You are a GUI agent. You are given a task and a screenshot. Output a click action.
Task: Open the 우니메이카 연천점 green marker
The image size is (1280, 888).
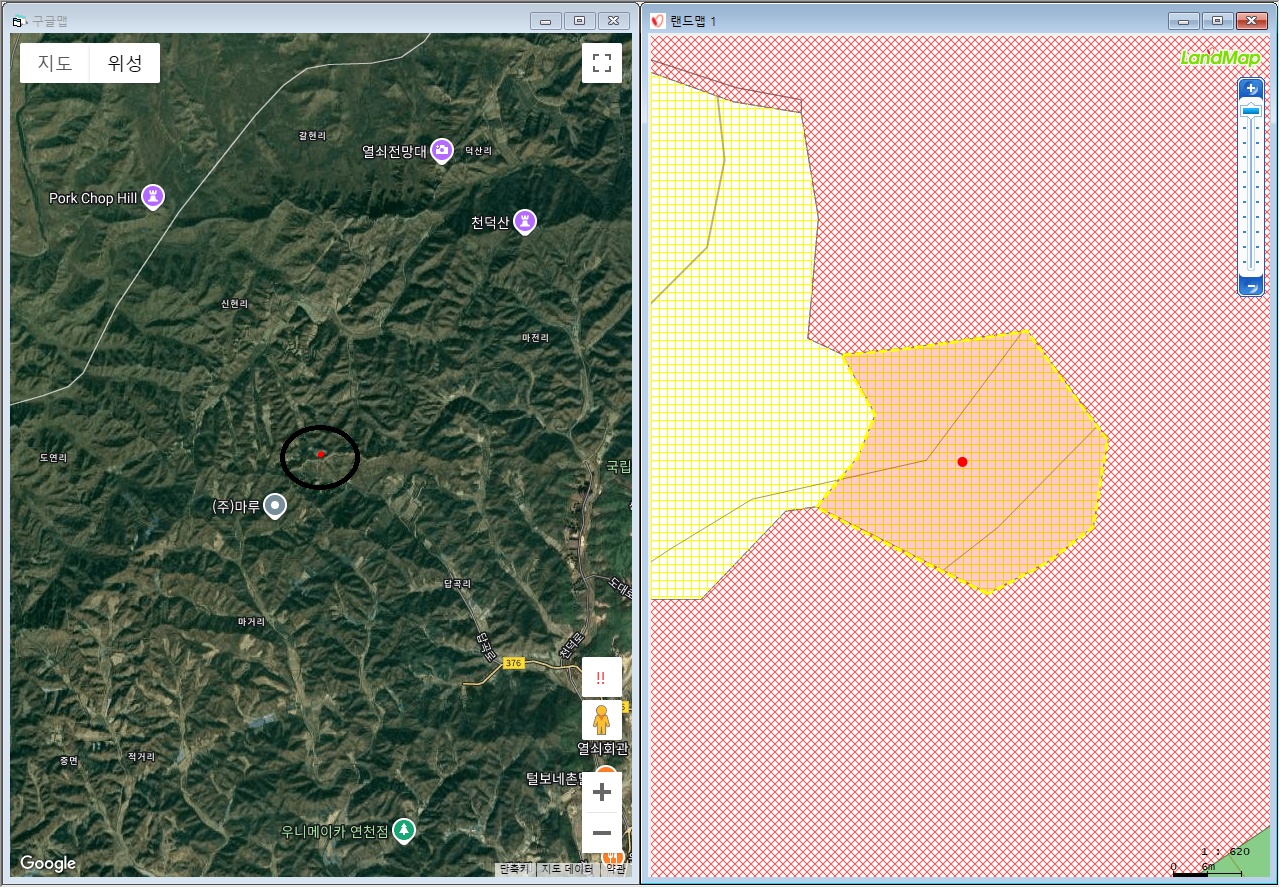(404, 830)
